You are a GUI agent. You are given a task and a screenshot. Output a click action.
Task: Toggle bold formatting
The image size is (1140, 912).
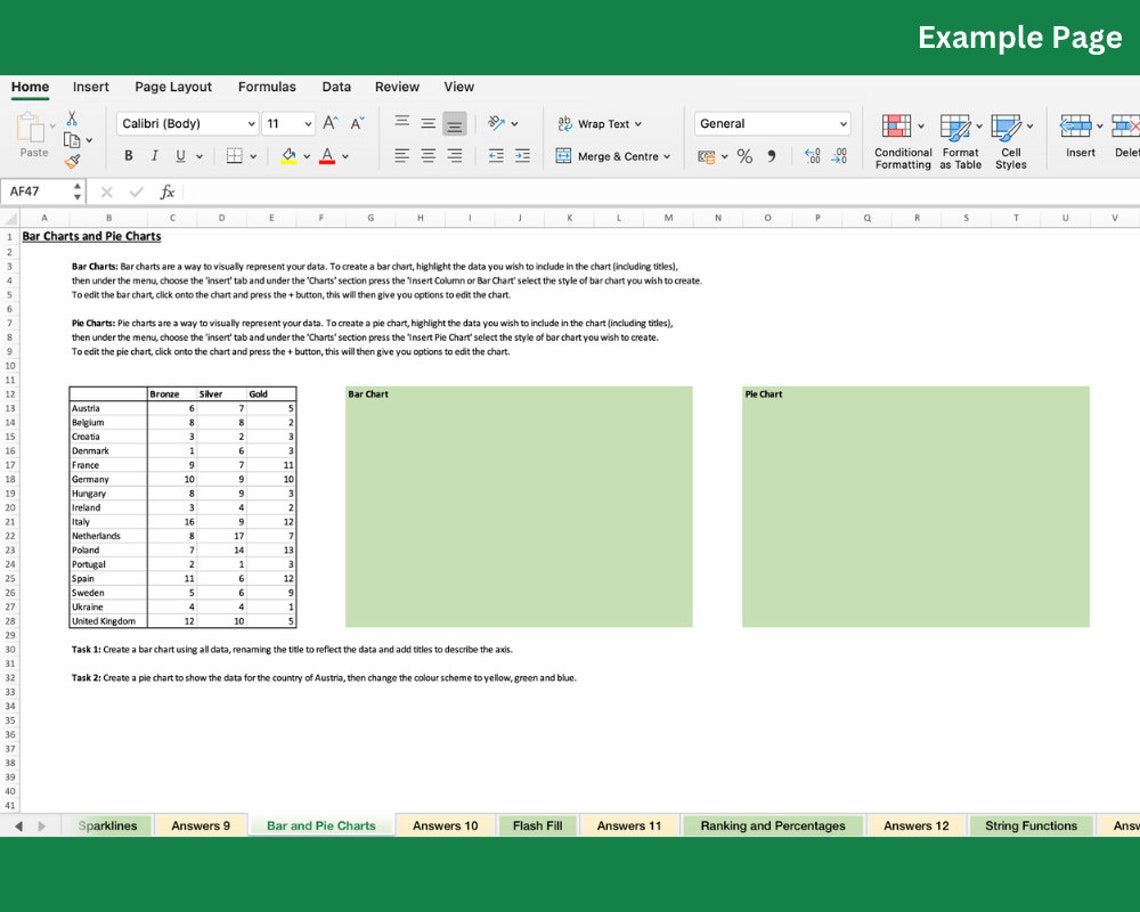pyautogui.click(x=128, y=157)
